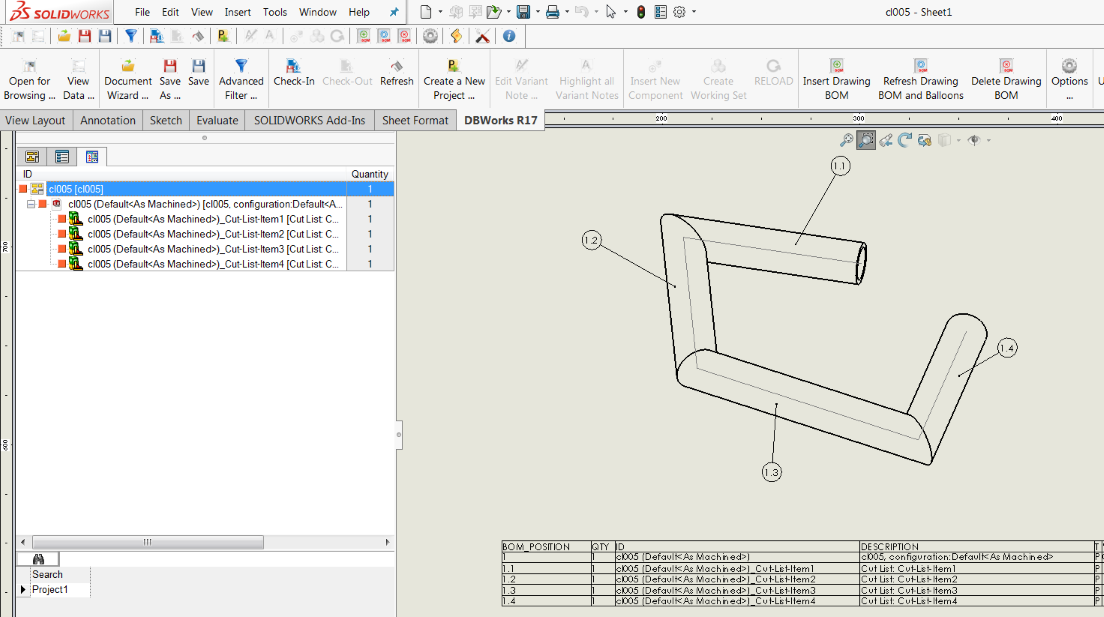Click Create a New Project button
Image resolution: width=1104 pixels, height=617 pixels.
pyautogui.click(x=454, y=79)
